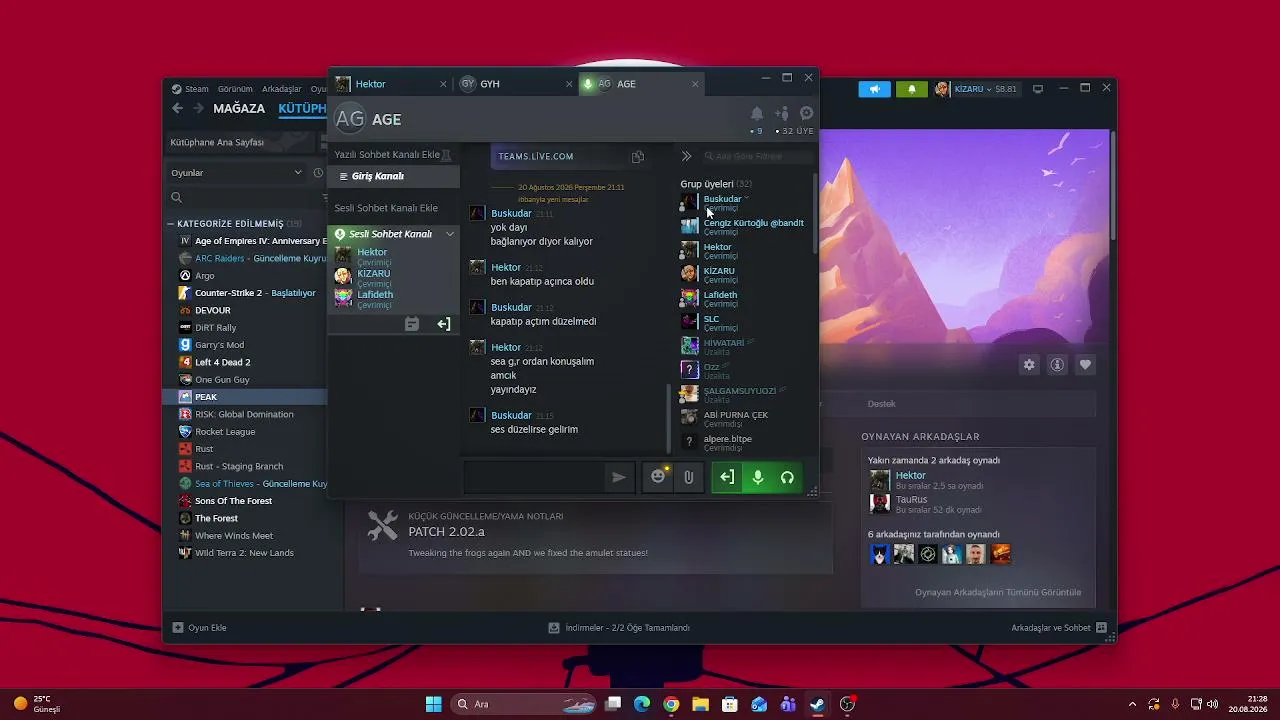1280x720 pixels.
Task: Click the library search magnifier field
Action: [x=246, y=198]
